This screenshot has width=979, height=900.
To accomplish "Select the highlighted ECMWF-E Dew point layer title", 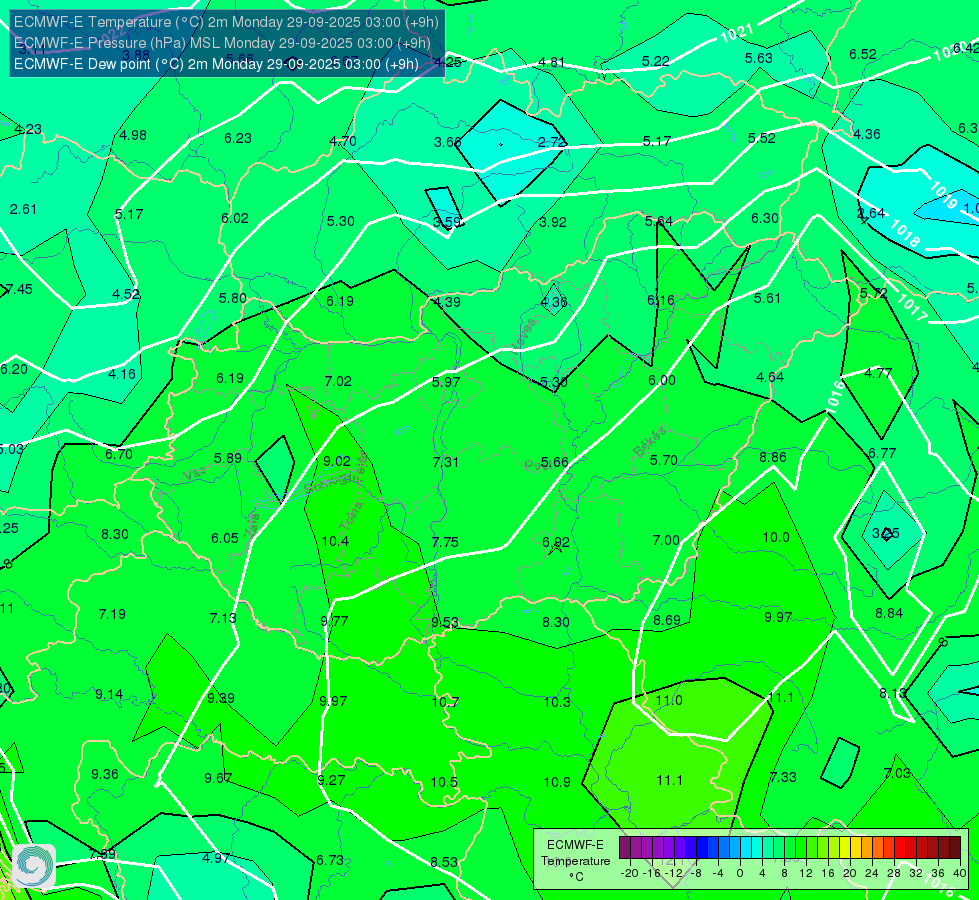I will [216, 64].
